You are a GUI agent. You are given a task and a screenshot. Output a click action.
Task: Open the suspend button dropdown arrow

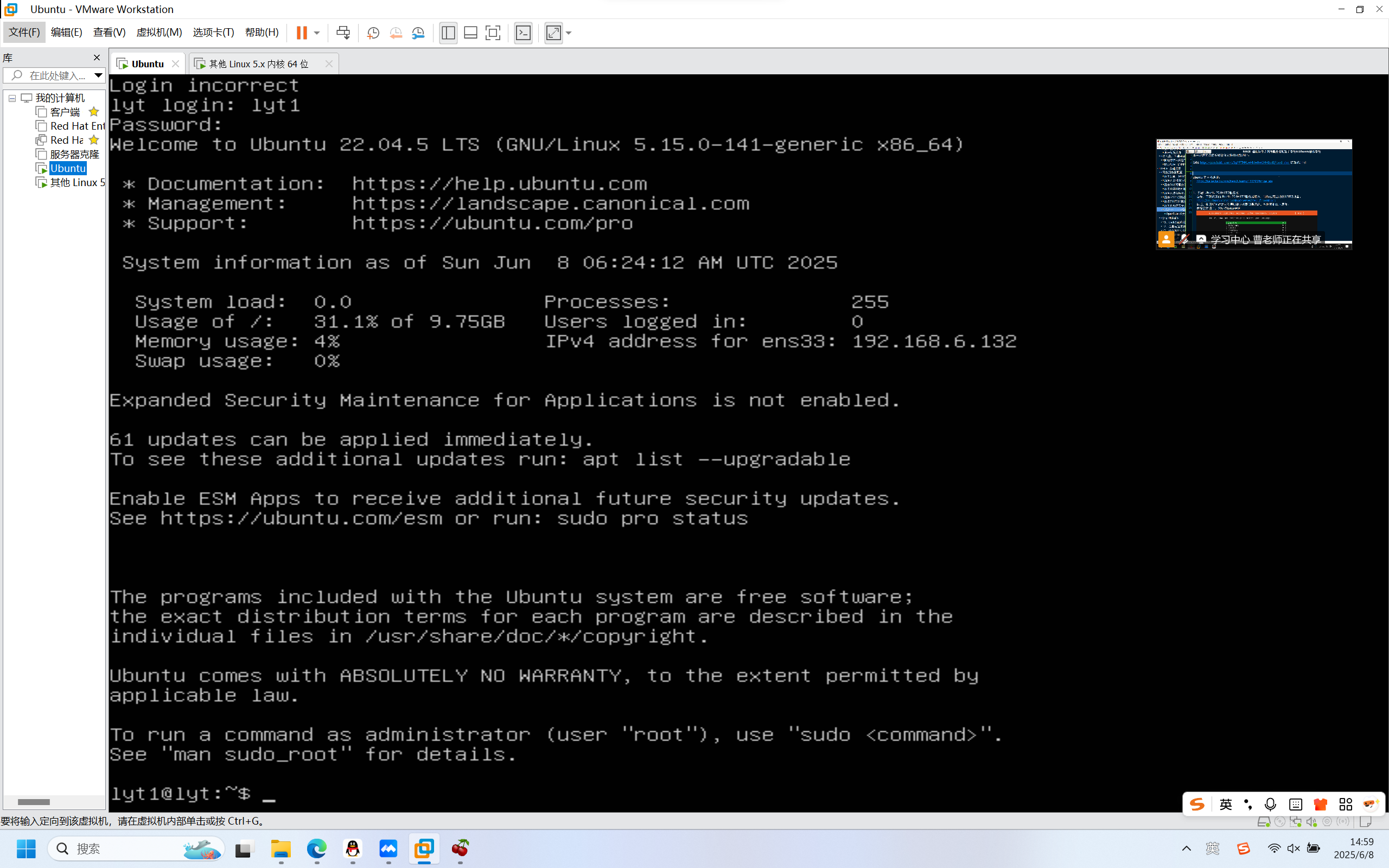pos(316,33)
